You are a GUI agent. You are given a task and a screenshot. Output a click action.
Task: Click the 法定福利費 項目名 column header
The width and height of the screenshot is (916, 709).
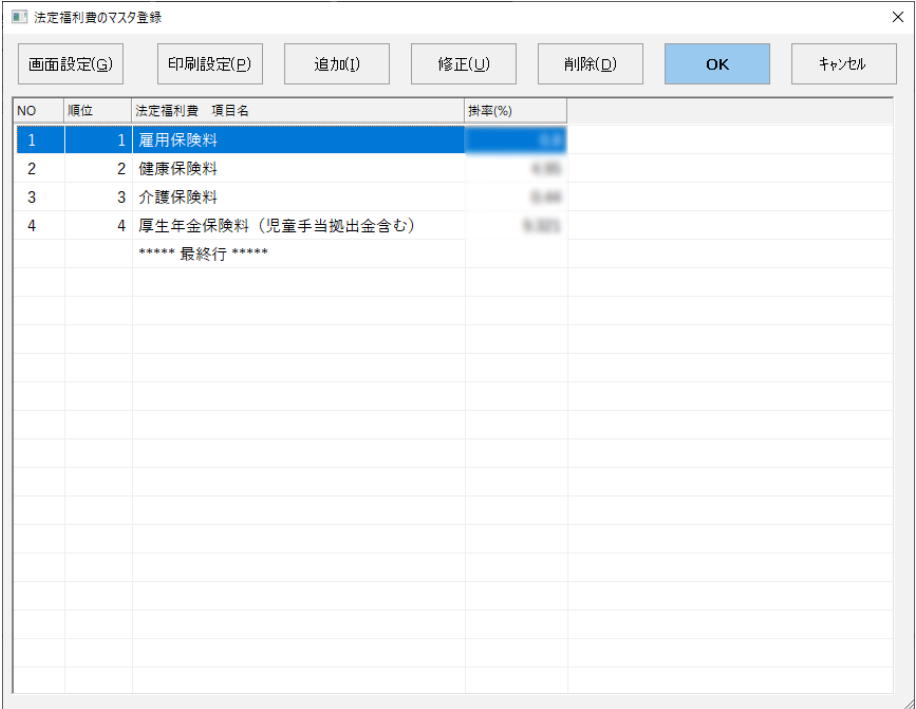[298, 111]
